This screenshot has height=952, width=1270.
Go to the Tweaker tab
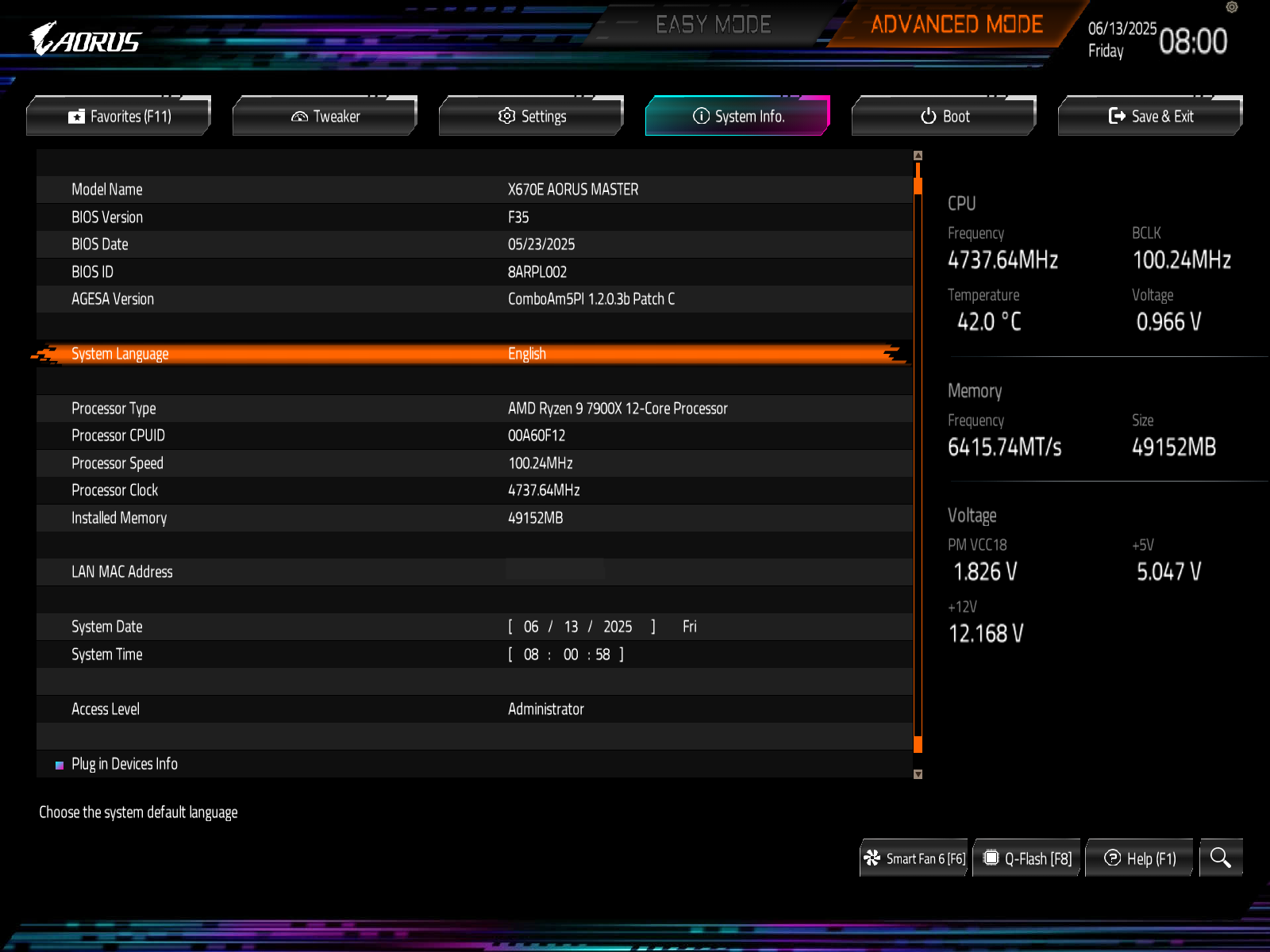click(x=325, y=116)
